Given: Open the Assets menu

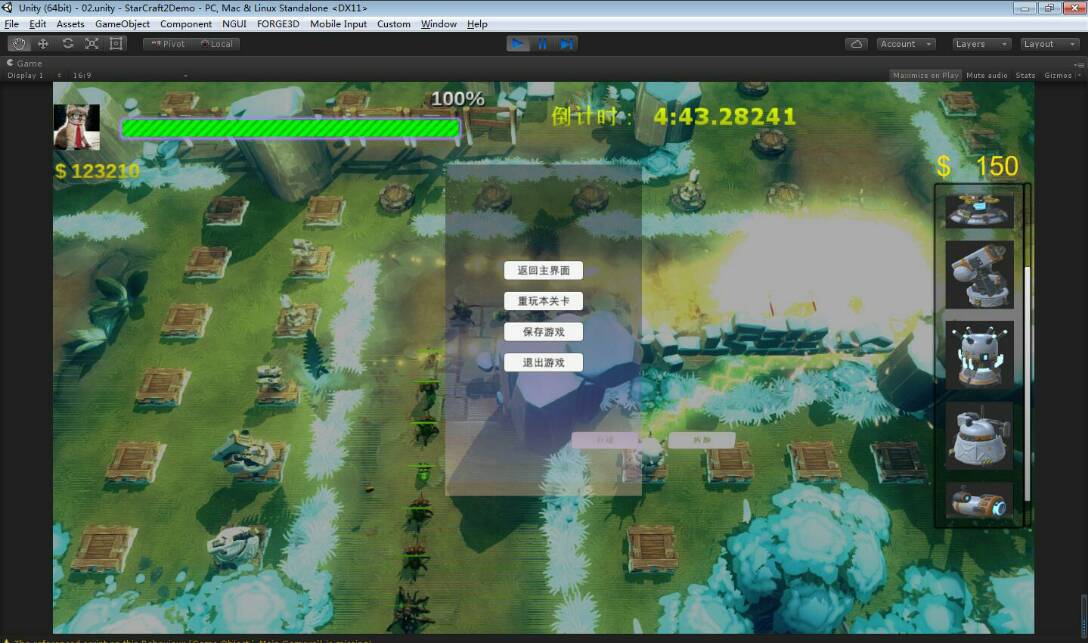Looking at the screenshot, I should pyautogui.click(x=70, y=24).
